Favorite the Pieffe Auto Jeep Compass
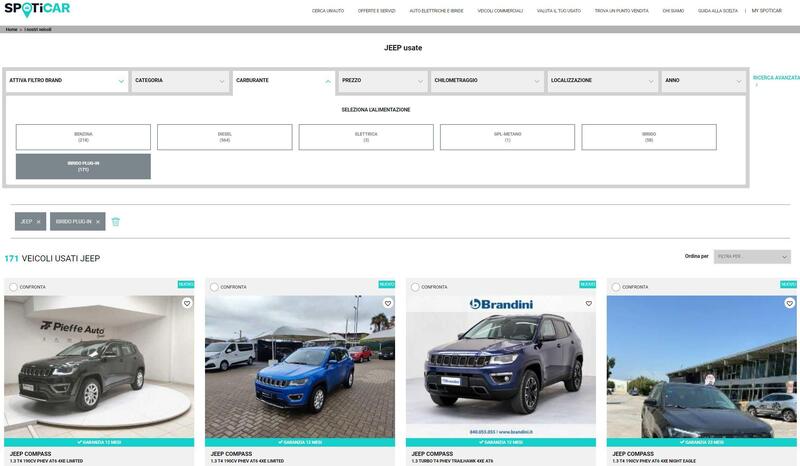Screen dimensions: 800x466 (187, 303)
